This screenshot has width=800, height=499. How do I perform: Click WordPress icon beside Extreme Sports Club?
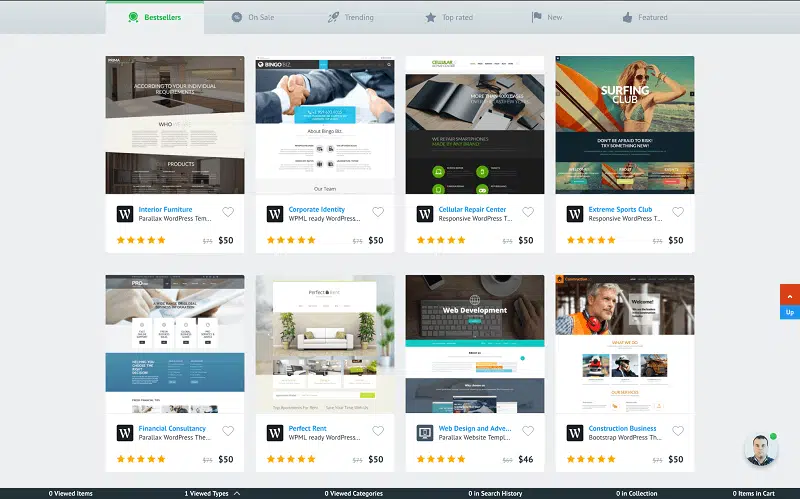[x=575, y=214]
